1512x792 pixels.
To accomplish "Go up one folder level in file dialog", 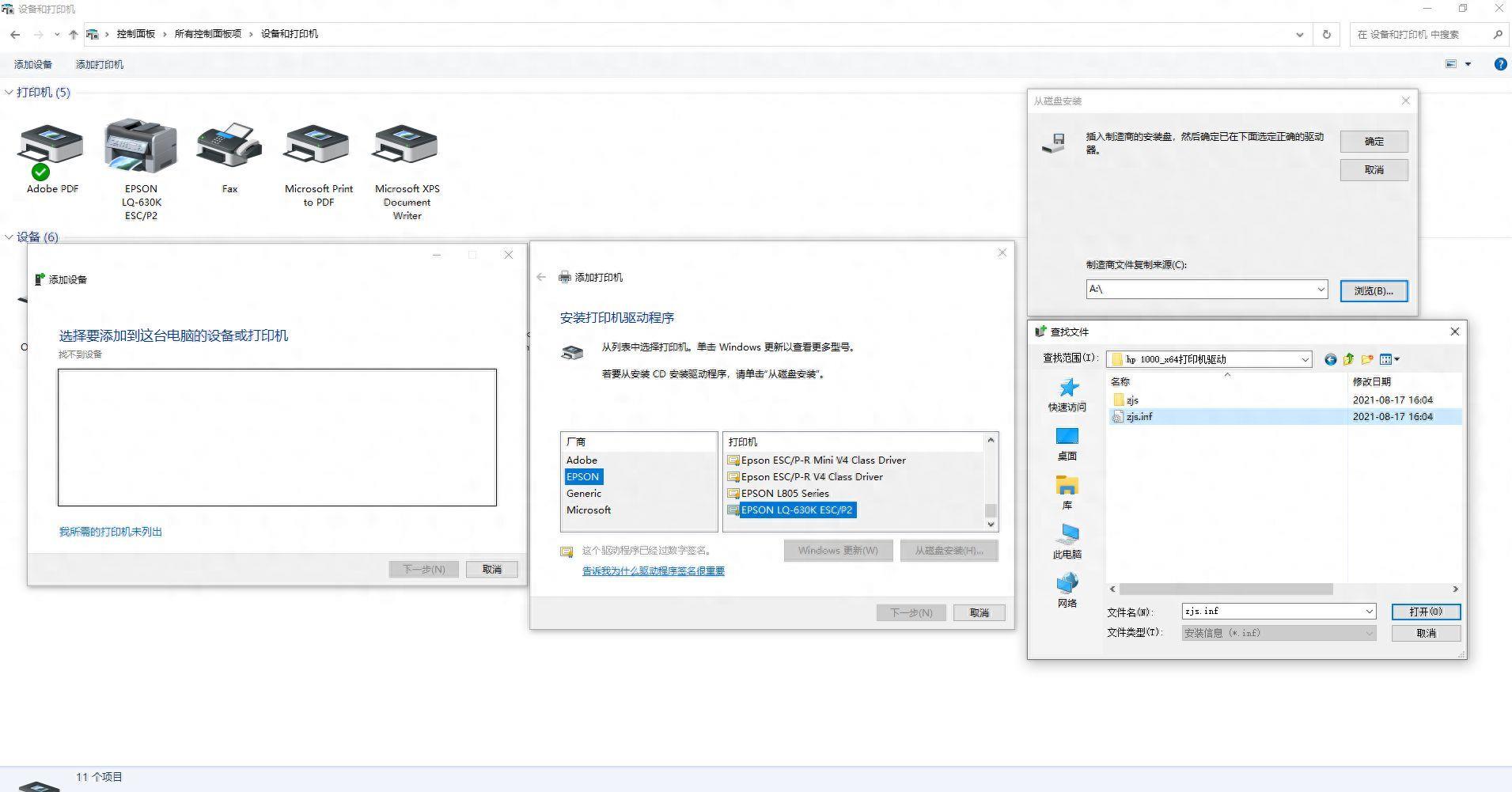I will coord(1348,359).
